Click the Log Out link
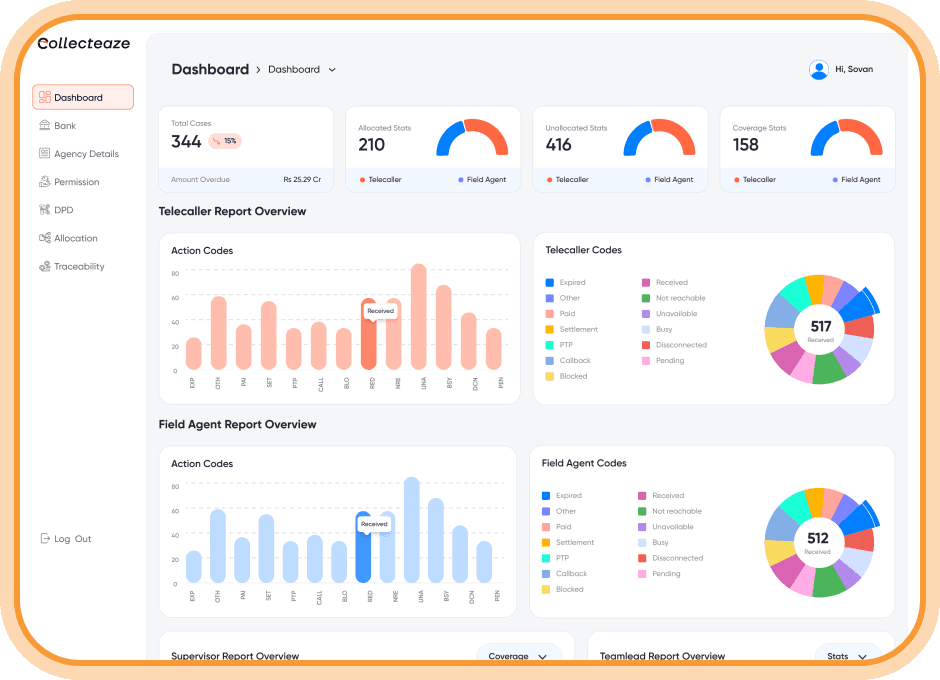 coord(73,538)
